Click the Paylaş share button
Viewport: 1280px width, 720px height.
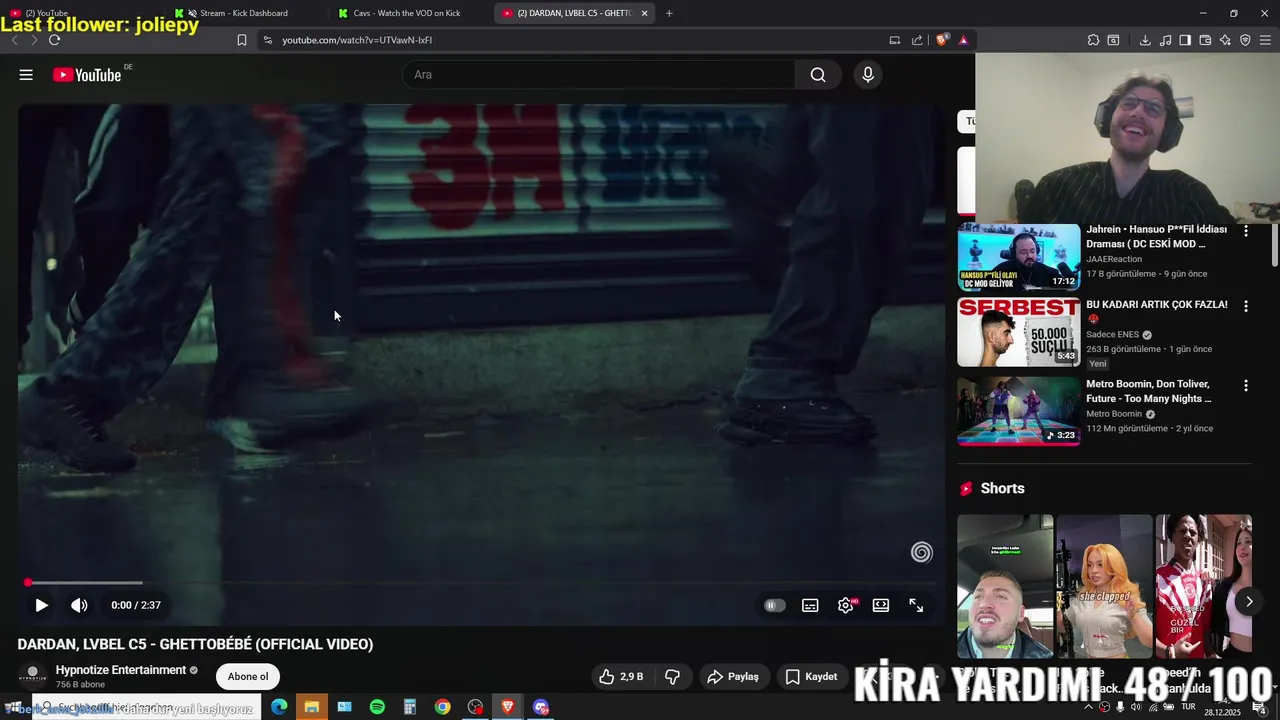point(734,677)
